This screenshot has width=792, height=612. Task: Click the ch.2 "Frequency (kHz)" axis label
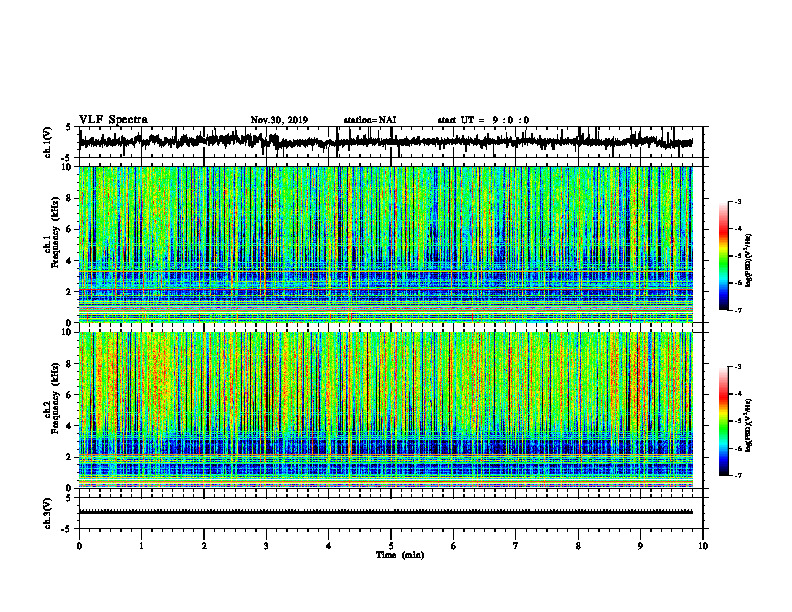click(55, 398)
